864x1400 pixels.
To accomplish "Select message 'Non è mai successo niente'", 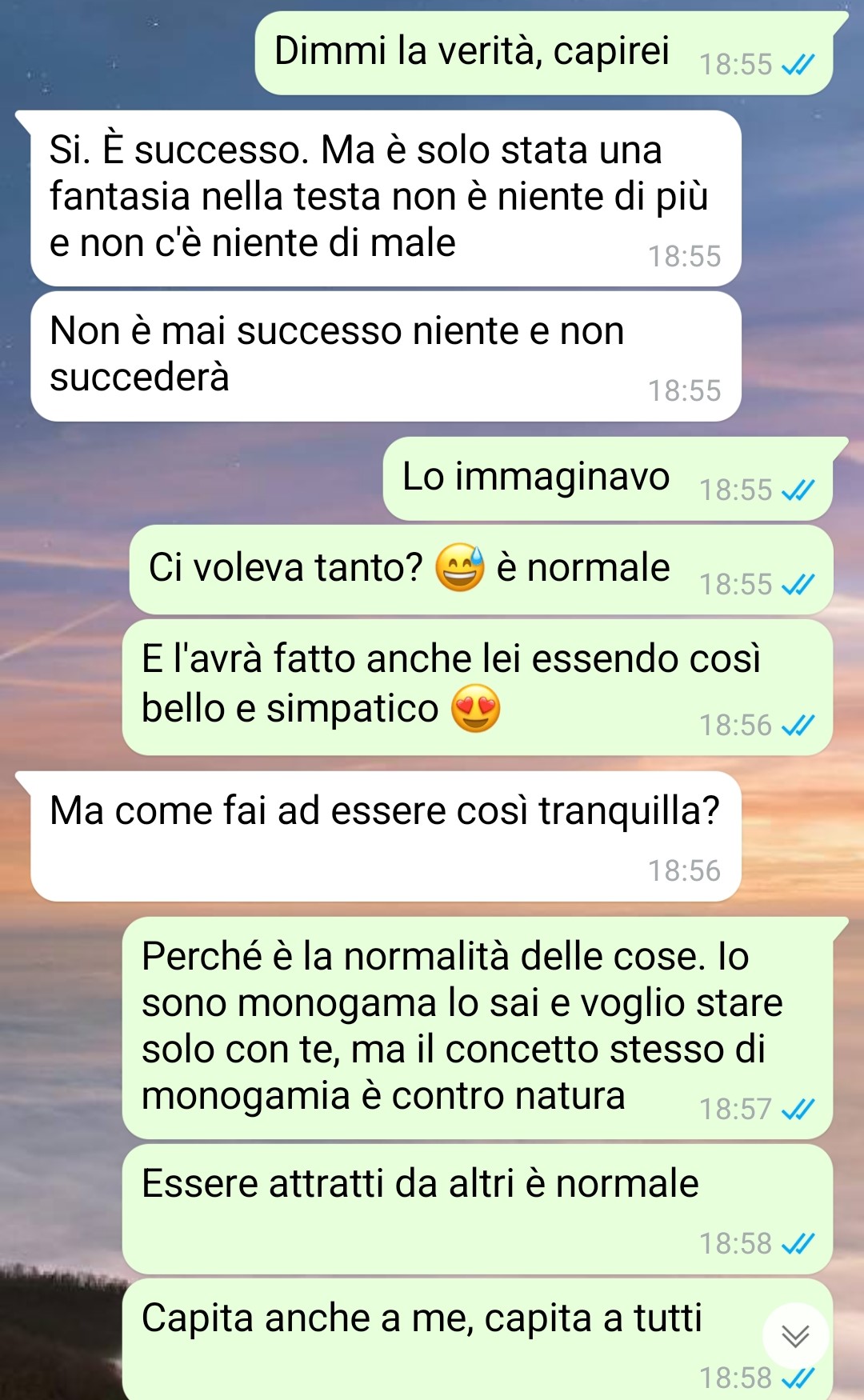I will point(386,356).
